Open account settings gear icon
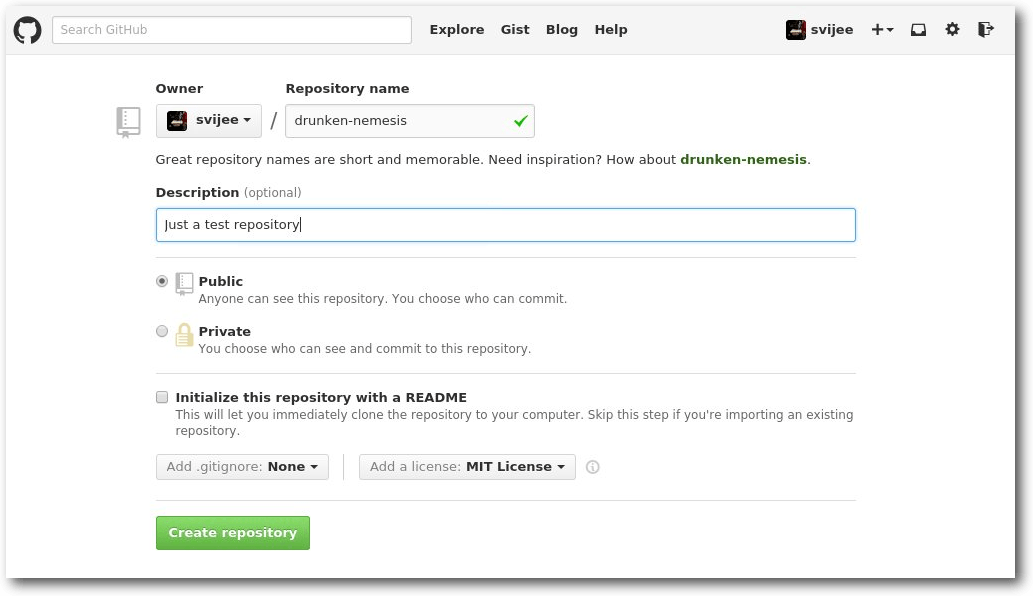Viewport: 1033px width, 596px height. (x=952, y=30)
